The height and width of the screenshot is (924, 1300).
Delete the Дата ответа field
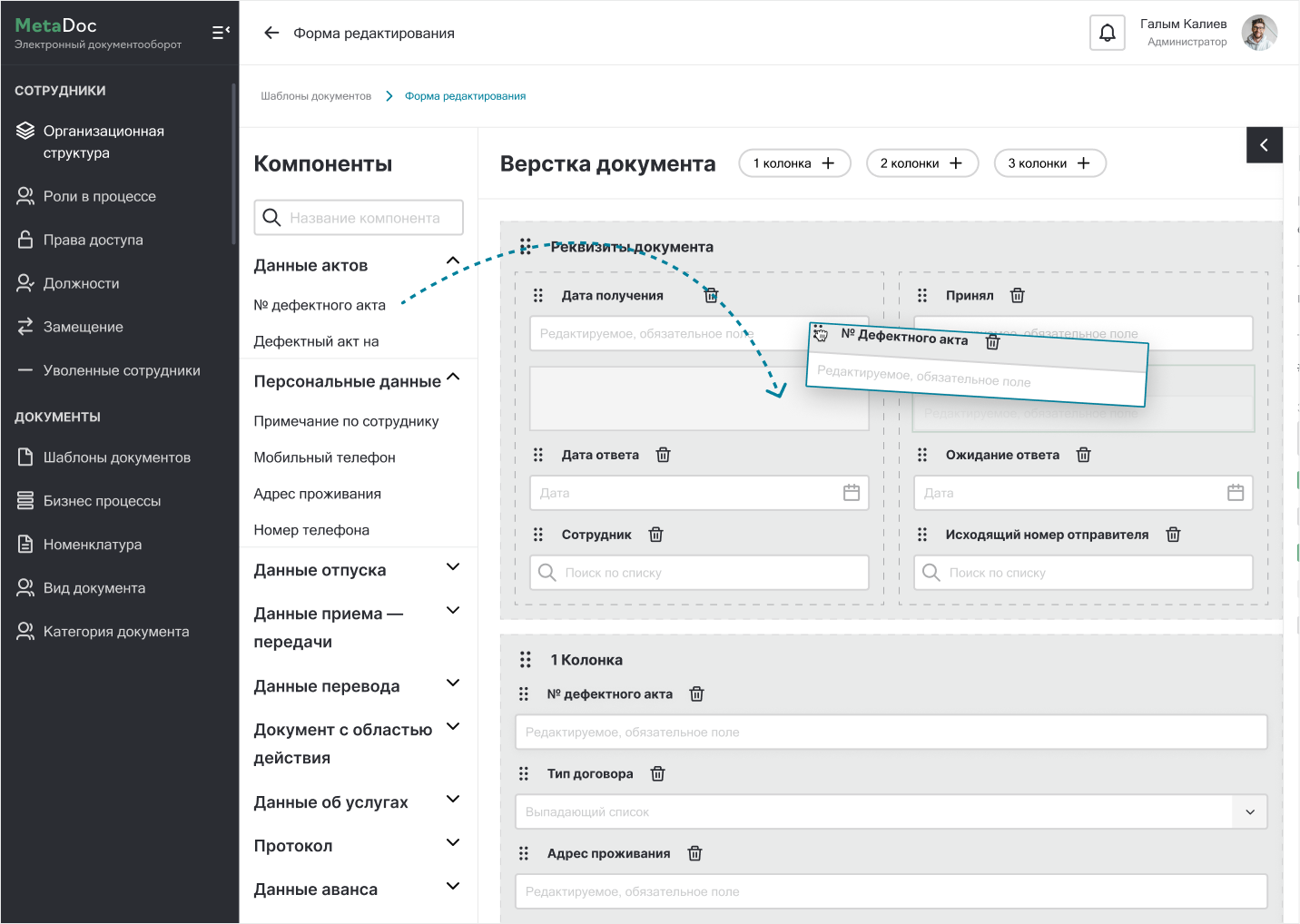coord(664,455)
